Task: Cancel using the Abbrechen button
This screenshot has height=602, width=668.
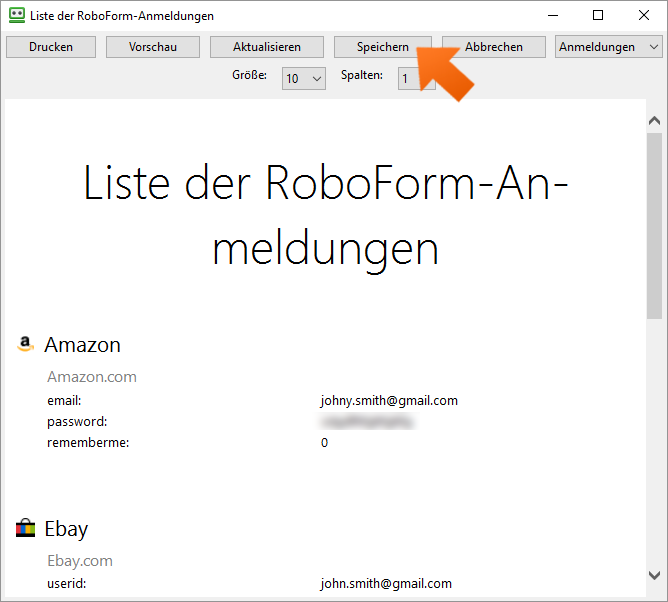Action: [494, 47]
